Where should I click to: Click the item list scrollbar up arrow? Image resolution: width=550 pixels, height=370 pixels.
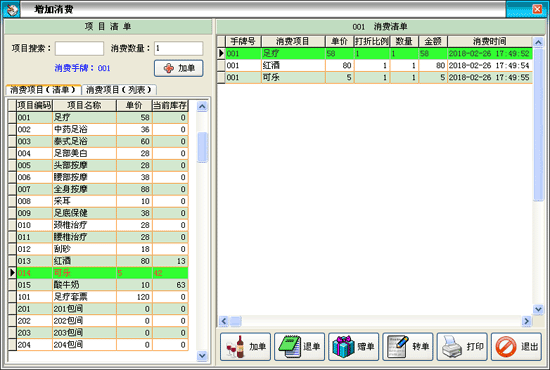202,106
